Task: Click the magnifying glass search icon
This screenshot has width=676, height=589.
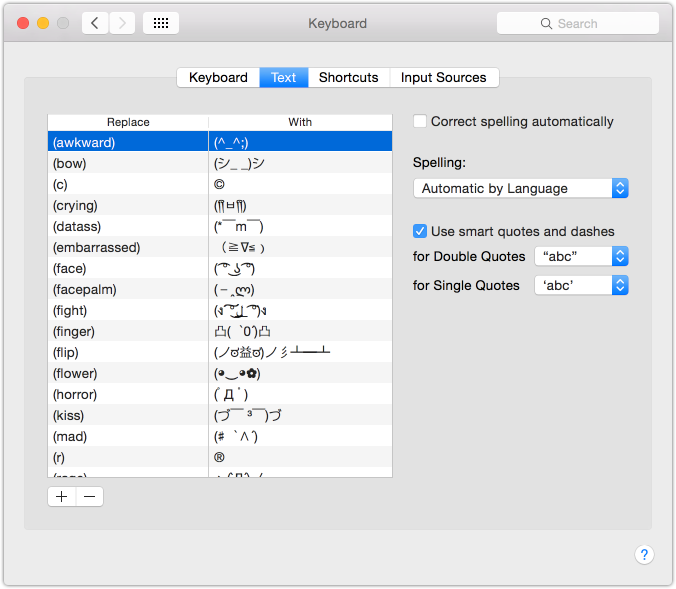Action: point(546,23)
